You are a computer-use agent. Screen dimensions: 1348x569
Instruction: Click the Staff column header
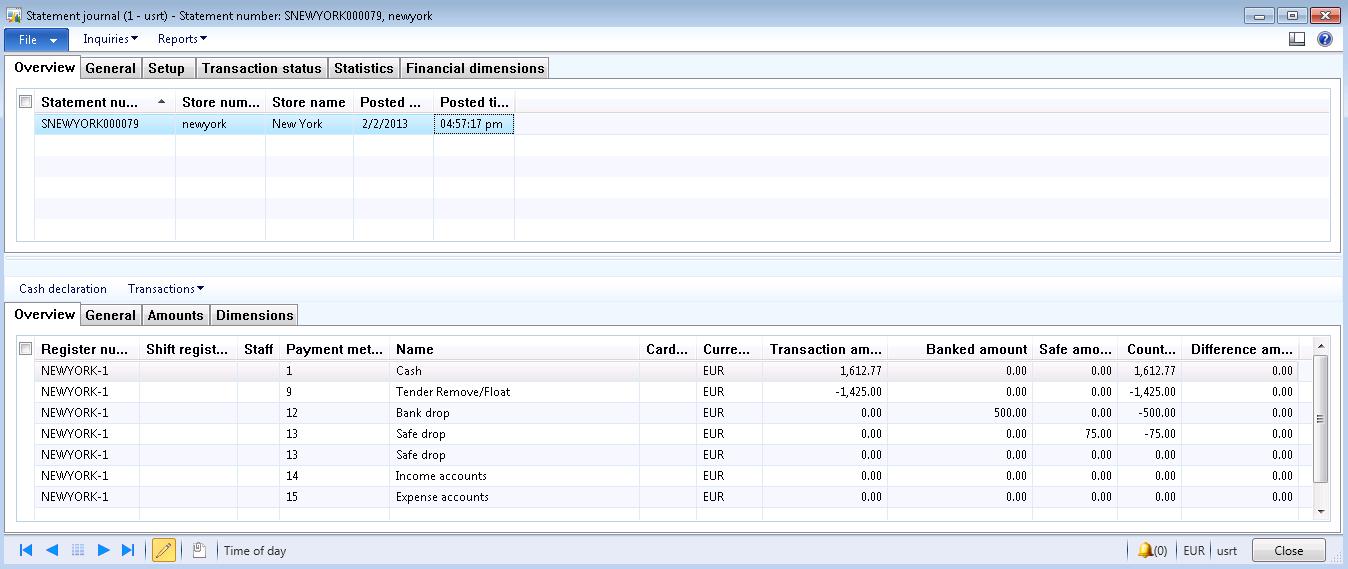point(258,349)
